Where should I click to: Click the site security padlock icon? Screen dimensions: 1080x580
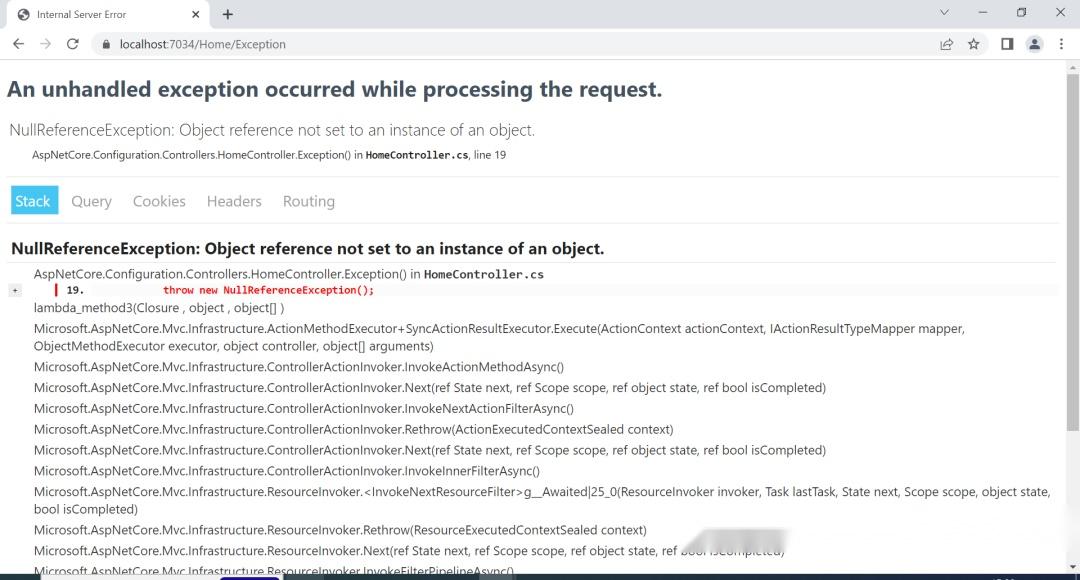tap(105, 44)
